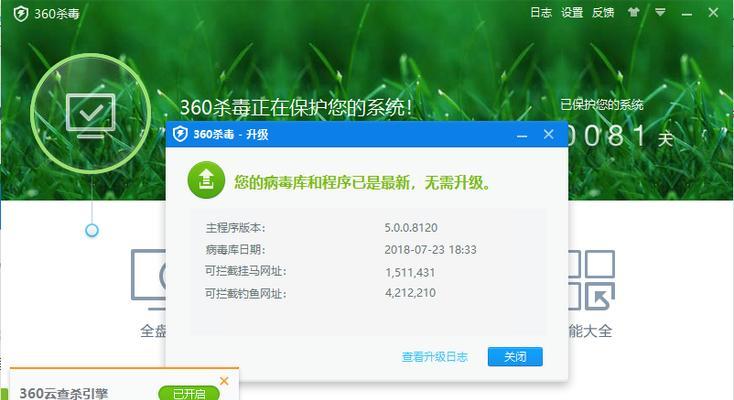Click the skin (shirt) icon

coord(633,12)
